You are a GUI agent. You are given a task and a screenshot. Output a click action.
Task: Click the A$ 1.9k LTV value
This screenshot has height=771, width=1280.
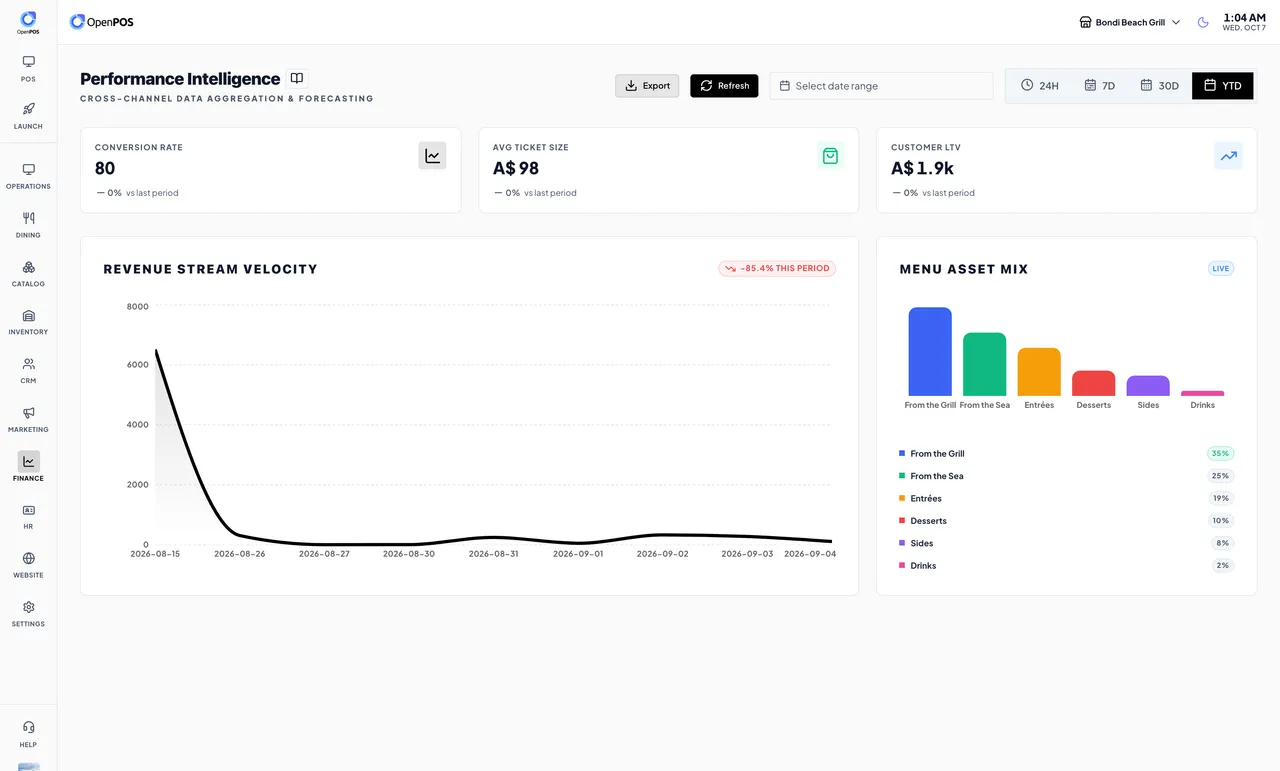[x=922, y=168]
